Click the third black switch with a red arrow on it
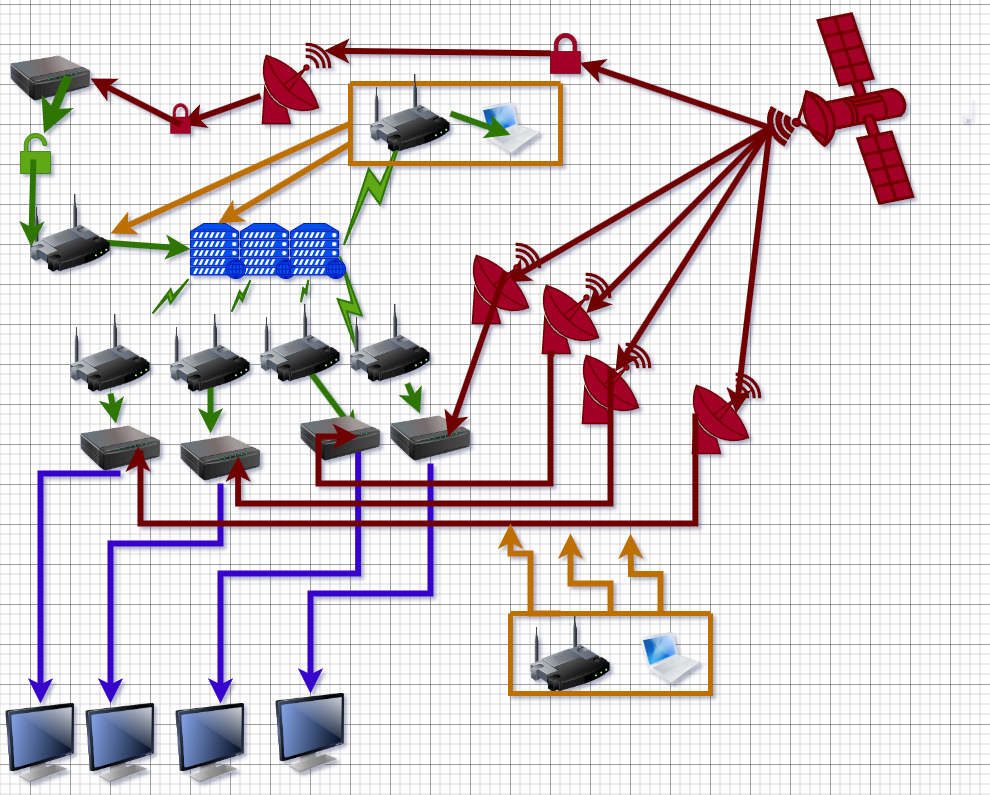Image resolution: width=990 pixels, height=795 pixels. (x=340, y=437)
